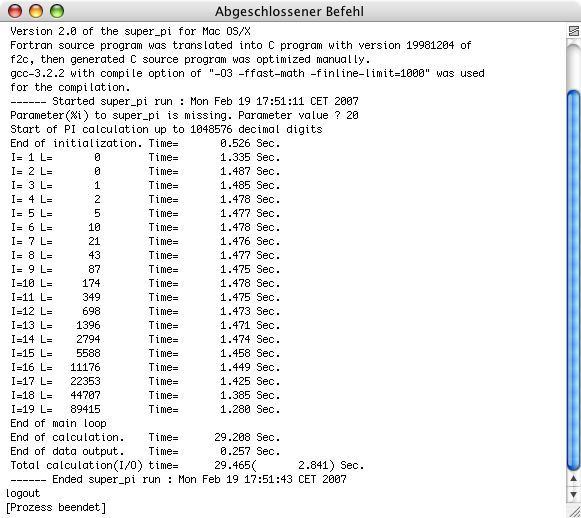Click the time value 1.458 Sec.

[x=250, y=353]
